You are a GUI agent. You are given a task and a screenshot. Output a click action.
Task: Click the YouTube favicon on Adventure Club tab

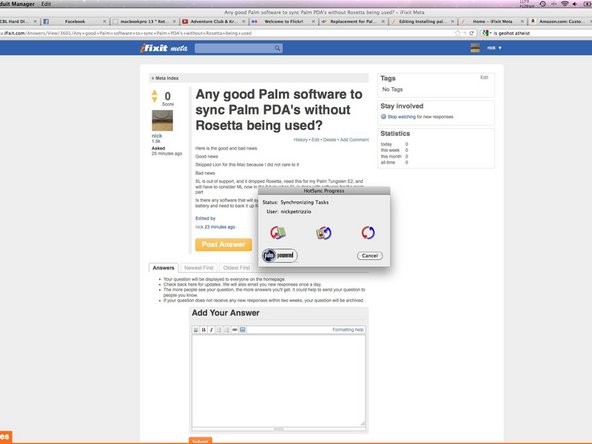point(185,22)
